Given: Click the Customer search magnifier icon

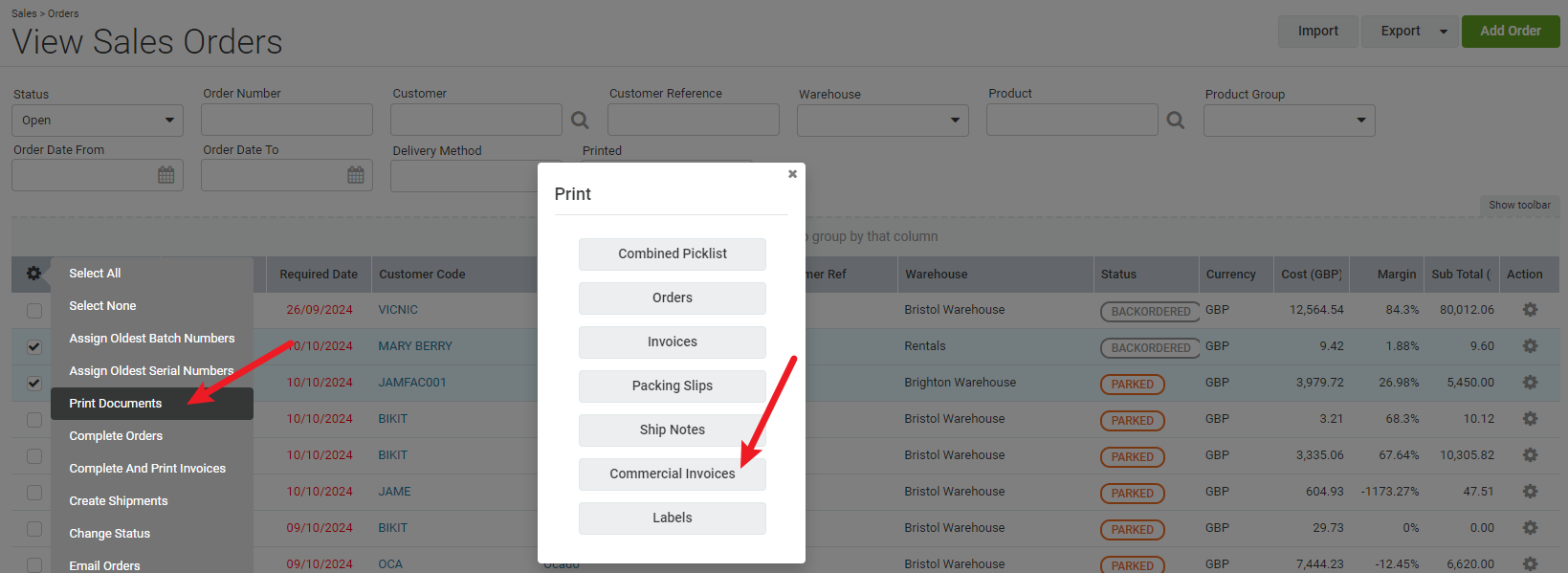Looking at the screenshot, I should (580, 121).
